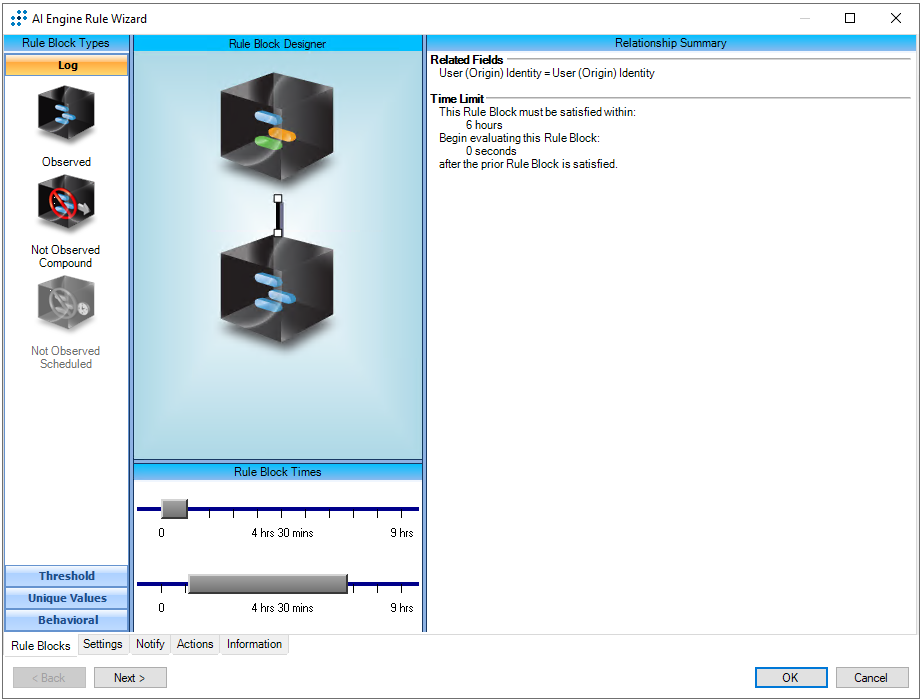Click the Next button
The width and height of the screenshot is (921, 700).
pos(130,677)
